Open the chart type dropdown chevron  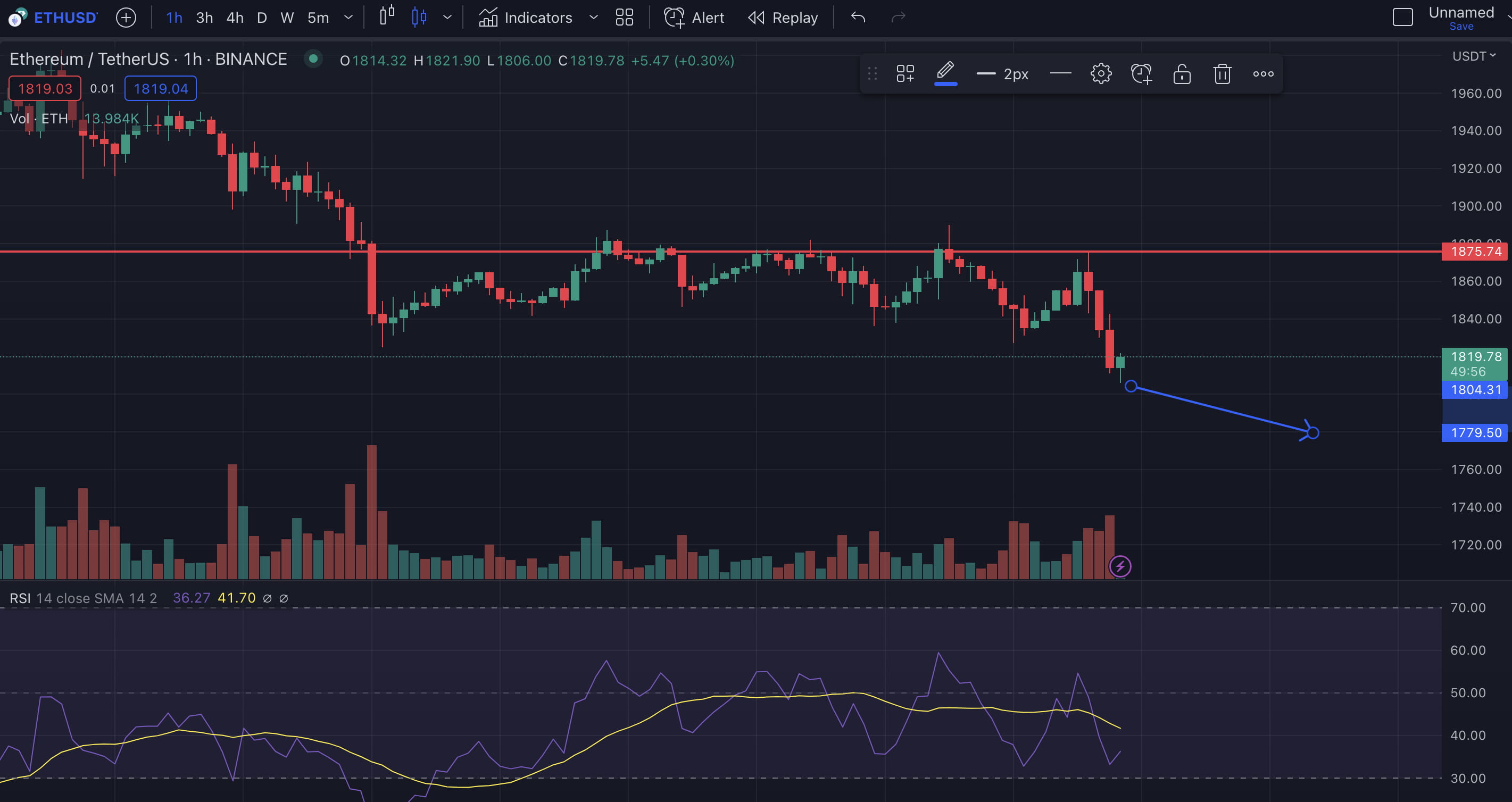click(447, 18)
